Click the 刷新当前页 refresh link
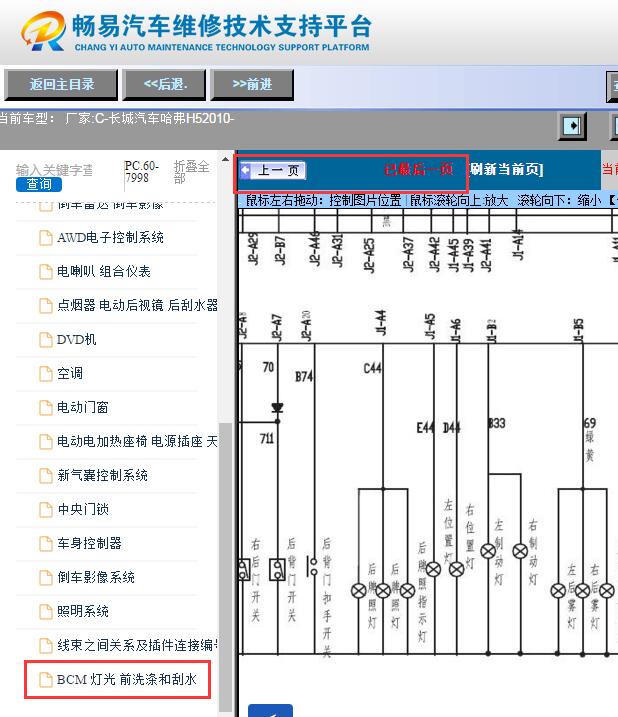This screenshot has height=717, width=618. click(x=506, y=170)
